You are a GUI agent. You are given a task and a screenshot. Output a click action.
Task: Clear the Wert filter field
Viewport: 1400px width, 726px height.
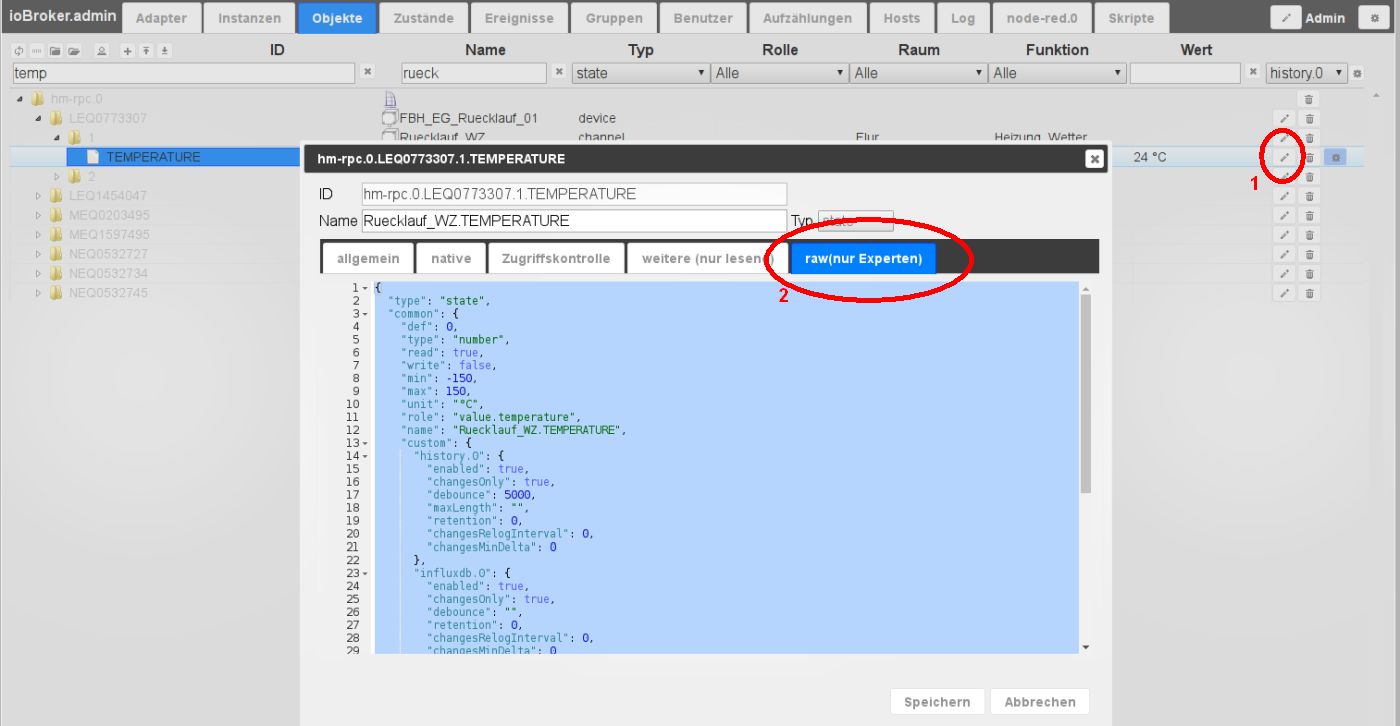[x=1253, y=72]
